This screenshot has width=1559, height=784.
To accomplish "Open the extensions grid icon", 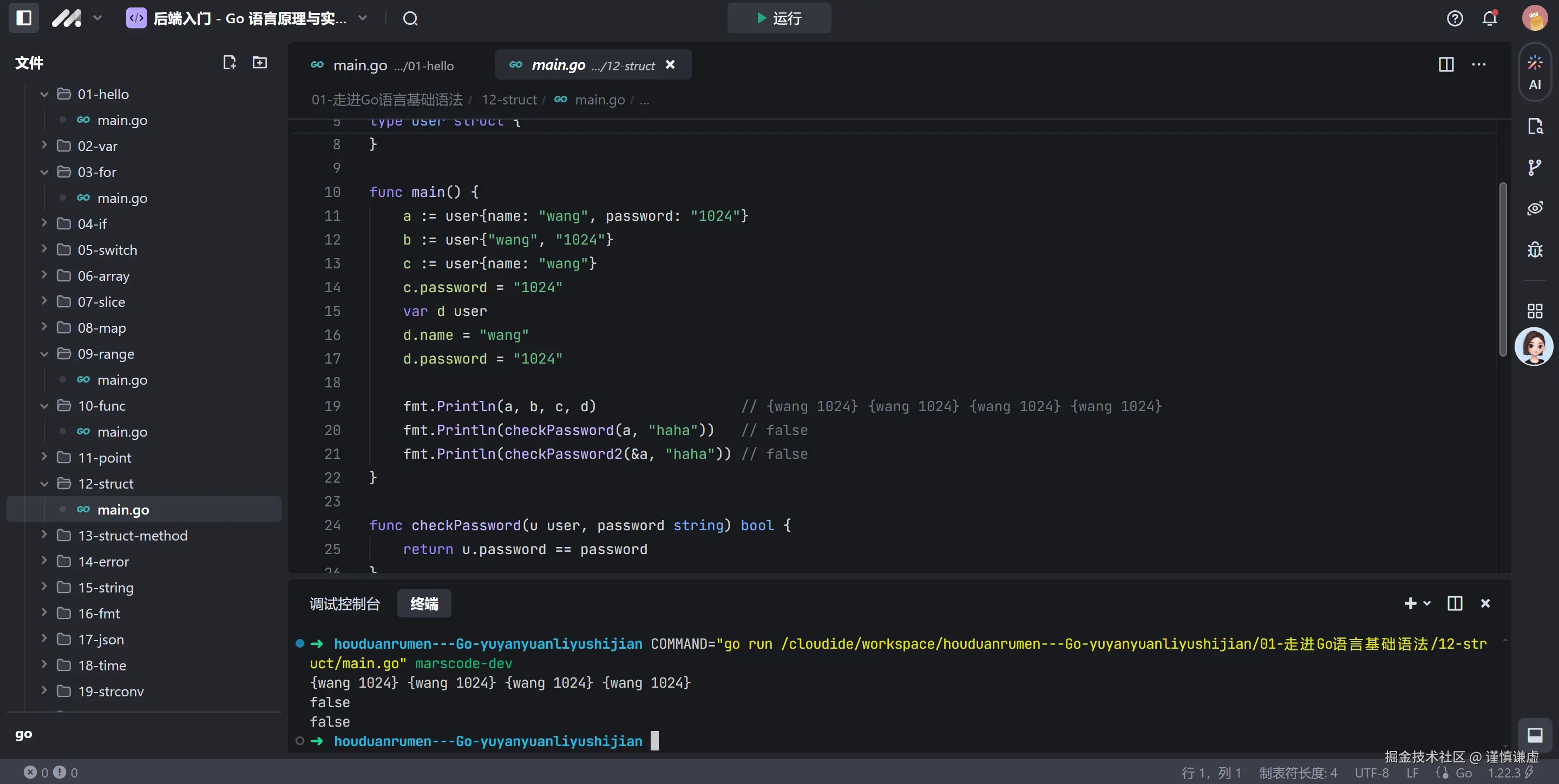I will pyautogui.click(x=1534, y=311).
